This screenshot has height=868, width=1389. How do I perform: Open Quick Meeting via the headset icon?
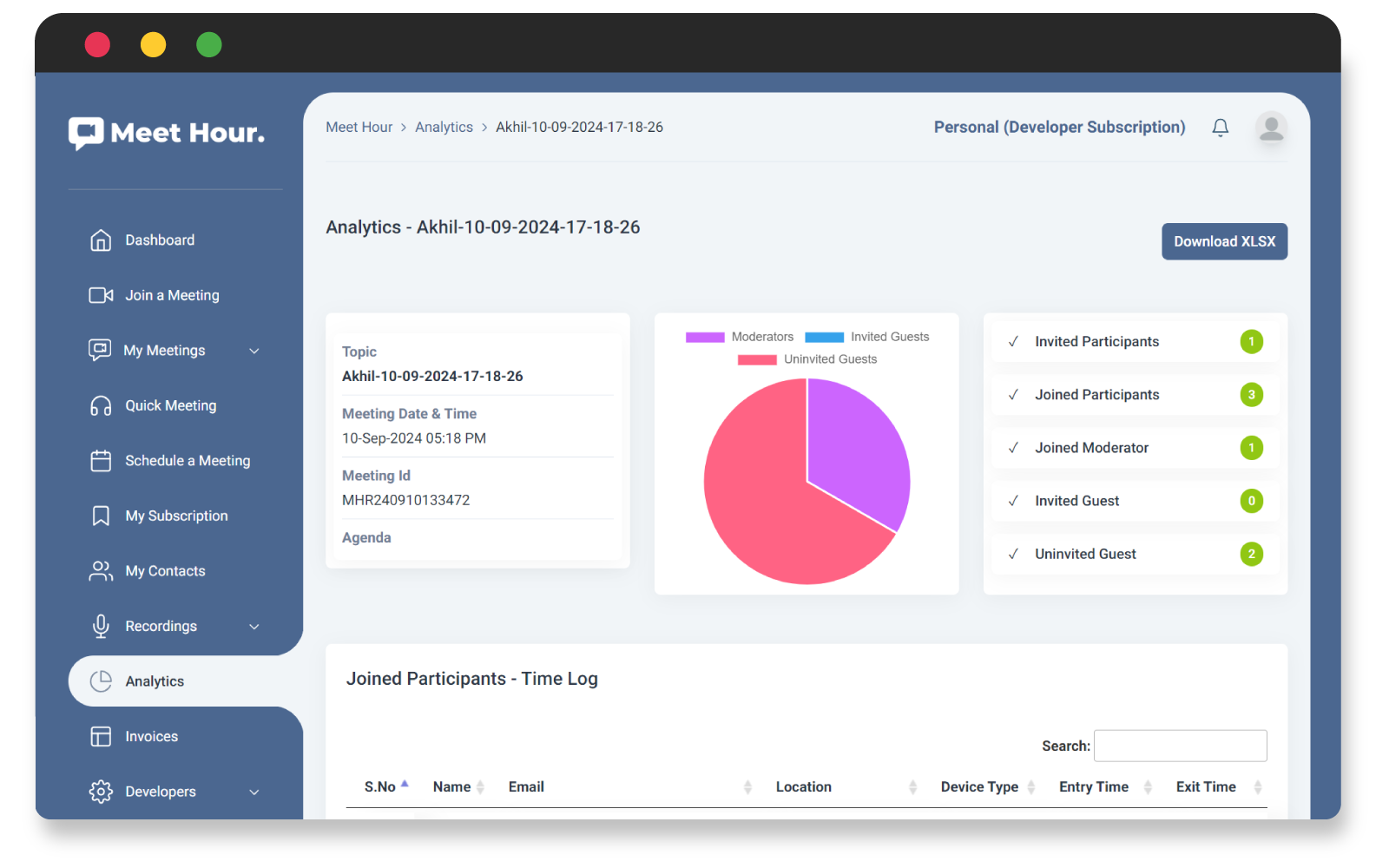tap(100, 405)
